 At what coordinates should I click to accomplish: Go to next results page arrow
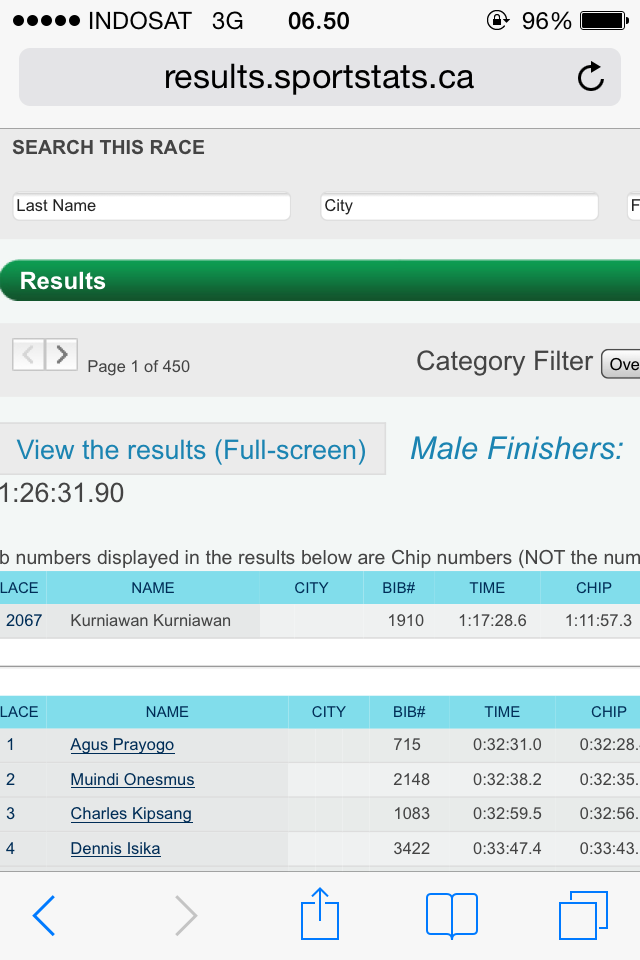tap(61, 354)
